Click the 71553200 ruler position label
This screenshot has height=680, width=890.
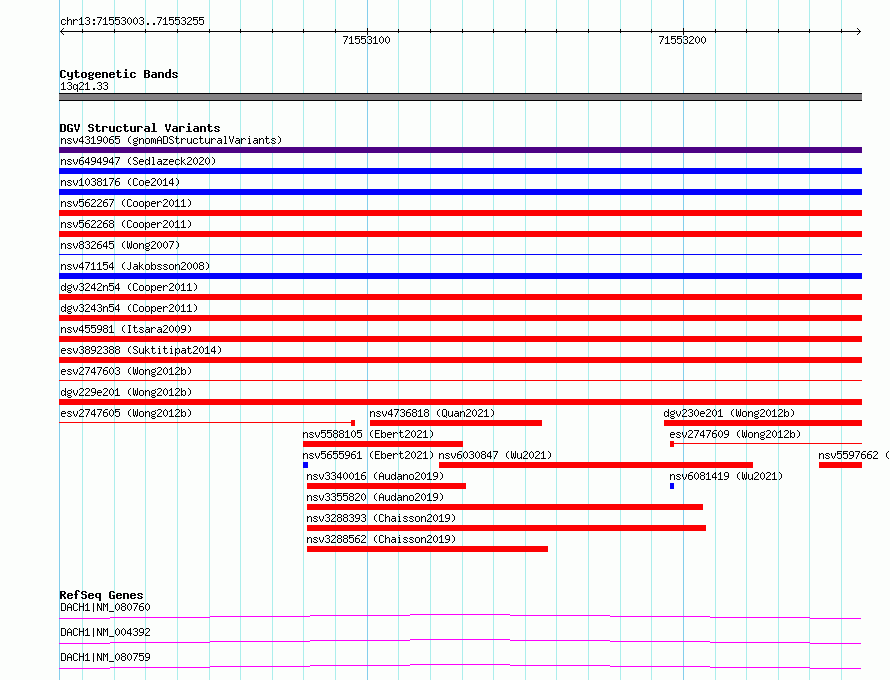coord(682,40)
